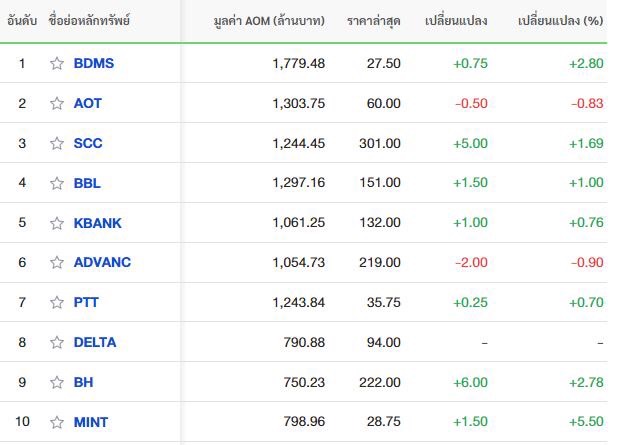Screen dimensions: 623x445
Task: Toggle the PTT favorite star
Action: [x=57, y=302]
